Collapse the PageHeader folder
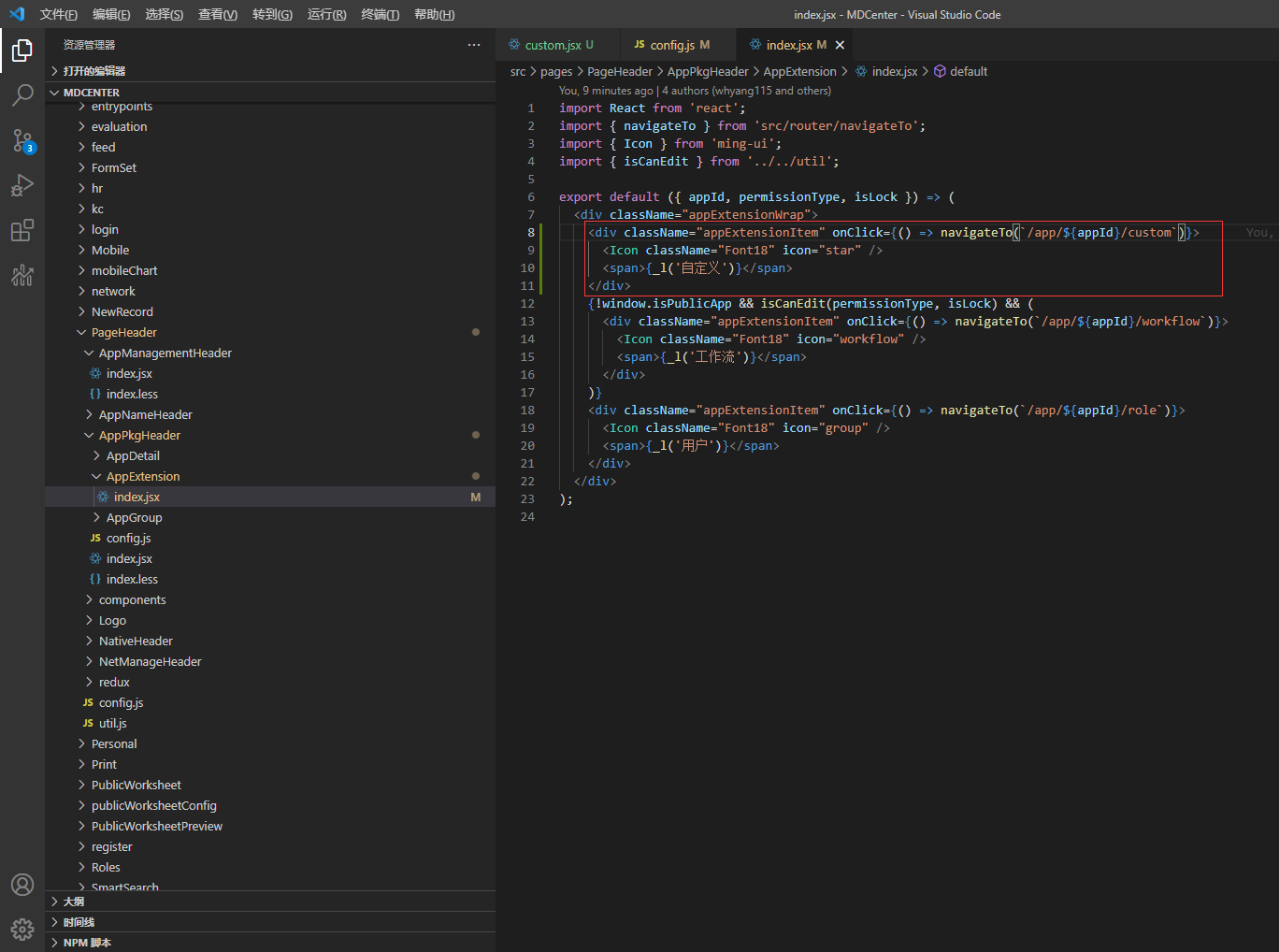1279x952 pixels. (x=270, y=332)
